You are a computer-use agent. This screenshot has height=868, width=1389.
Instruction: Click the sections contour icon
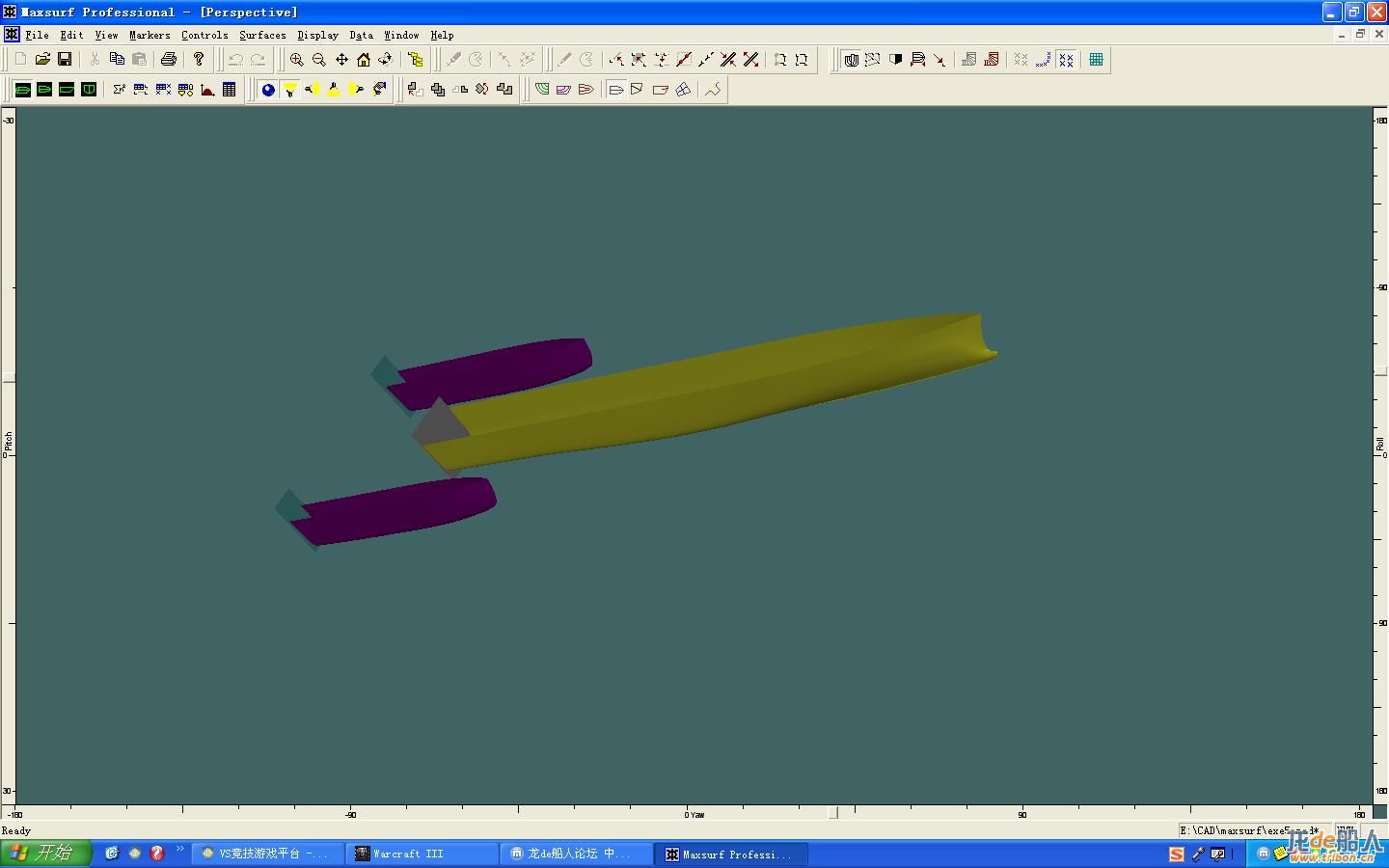542,89
